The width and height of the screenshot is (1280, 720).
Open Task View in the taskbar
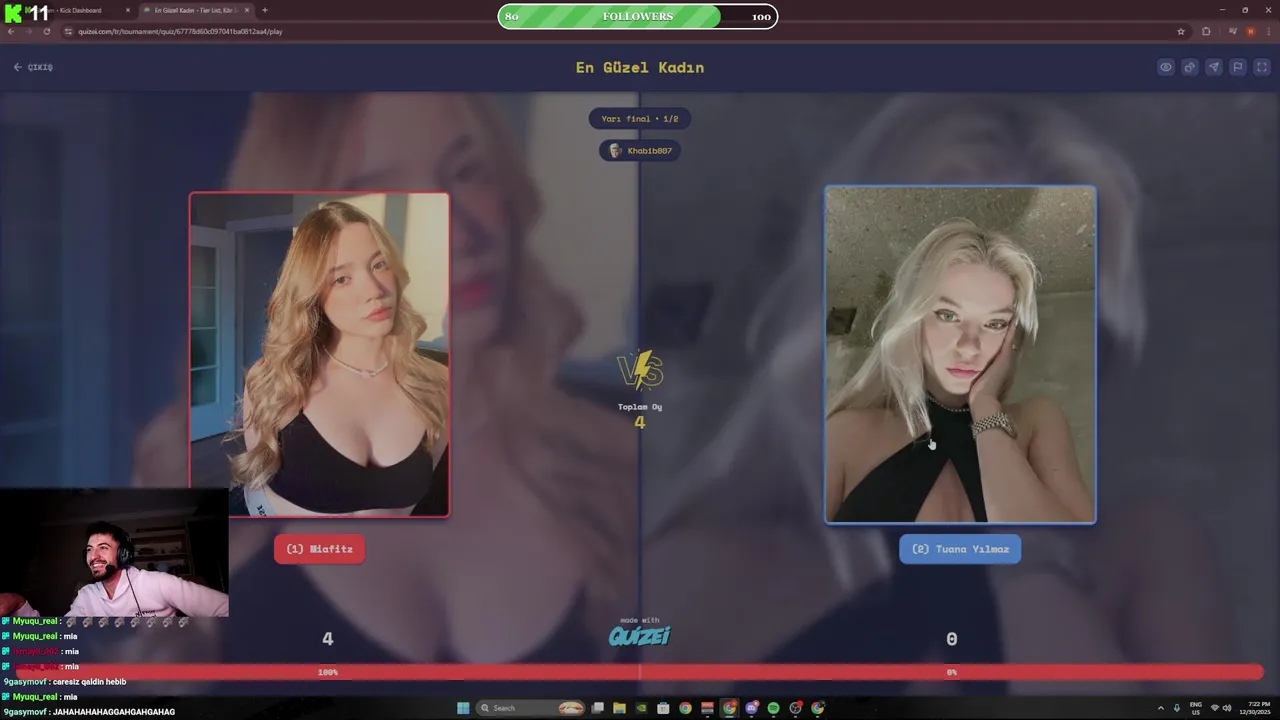(x=597, y=708)
